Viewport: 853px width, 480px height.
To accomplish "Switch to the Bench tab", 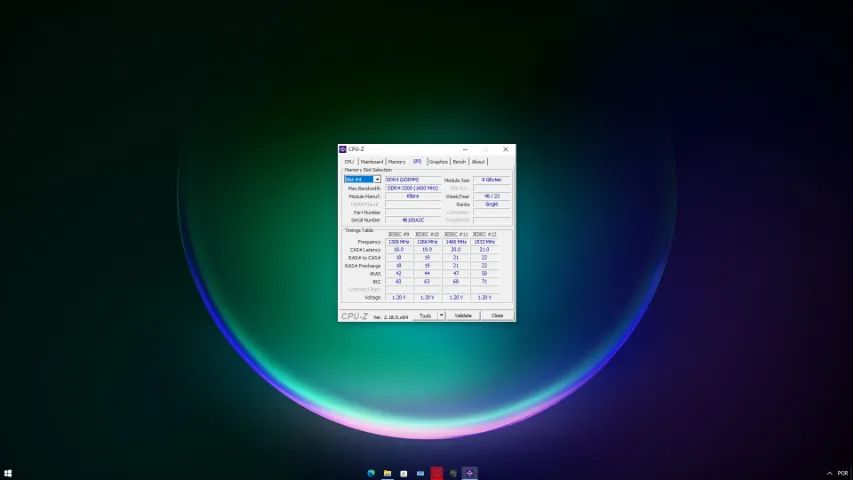I will point(460,162).
